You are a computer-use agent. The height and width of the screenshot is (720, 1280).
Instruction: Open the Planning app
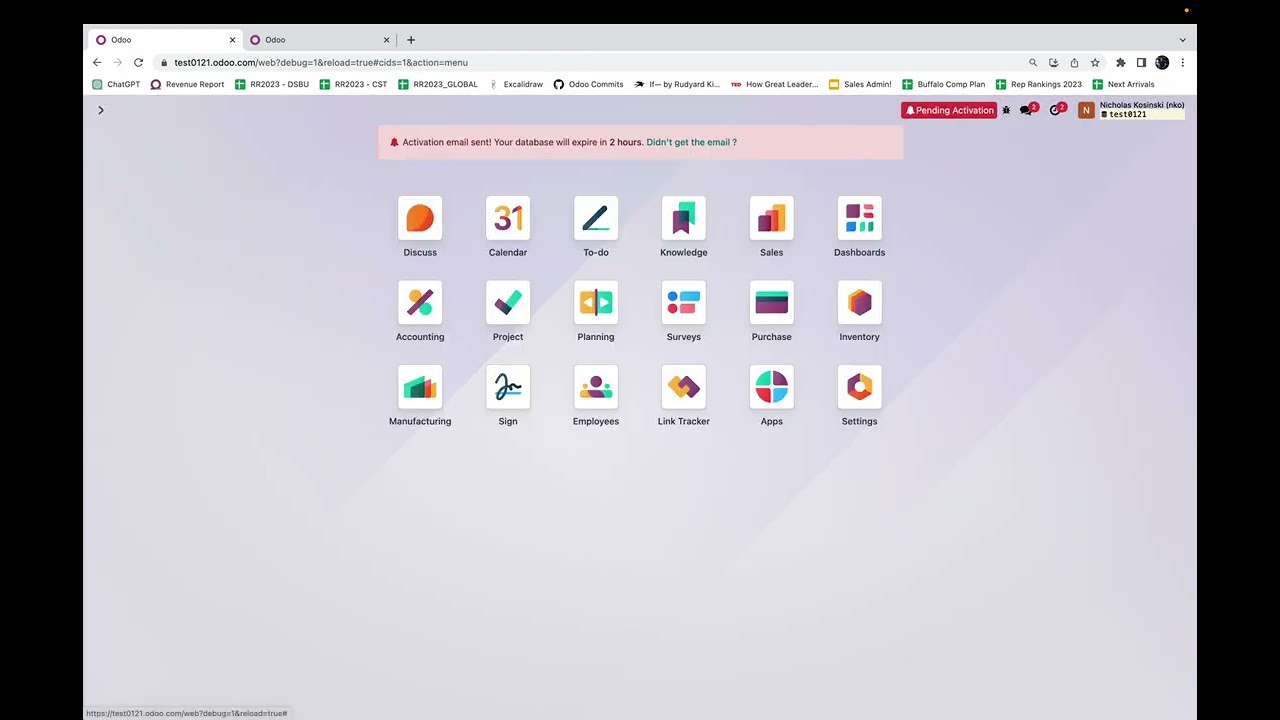pyautogui.click(x=596, y=302)
